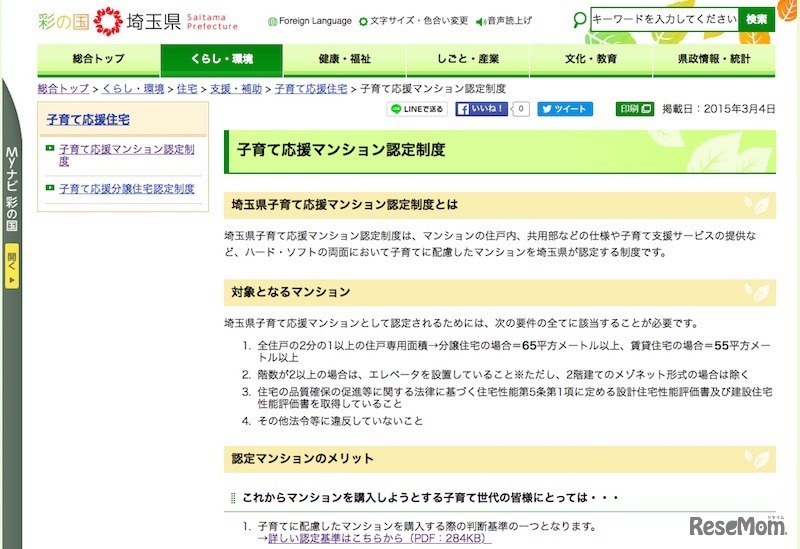Click the green 検索 button
800x549 pixels.
[756, 19]
